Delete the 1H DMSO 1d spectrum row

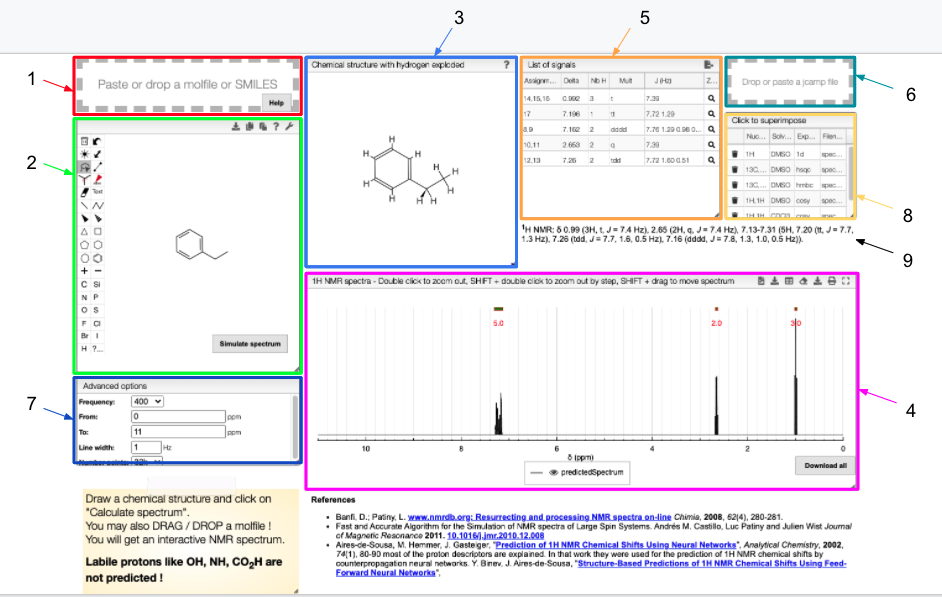click(x=734, y=154)
